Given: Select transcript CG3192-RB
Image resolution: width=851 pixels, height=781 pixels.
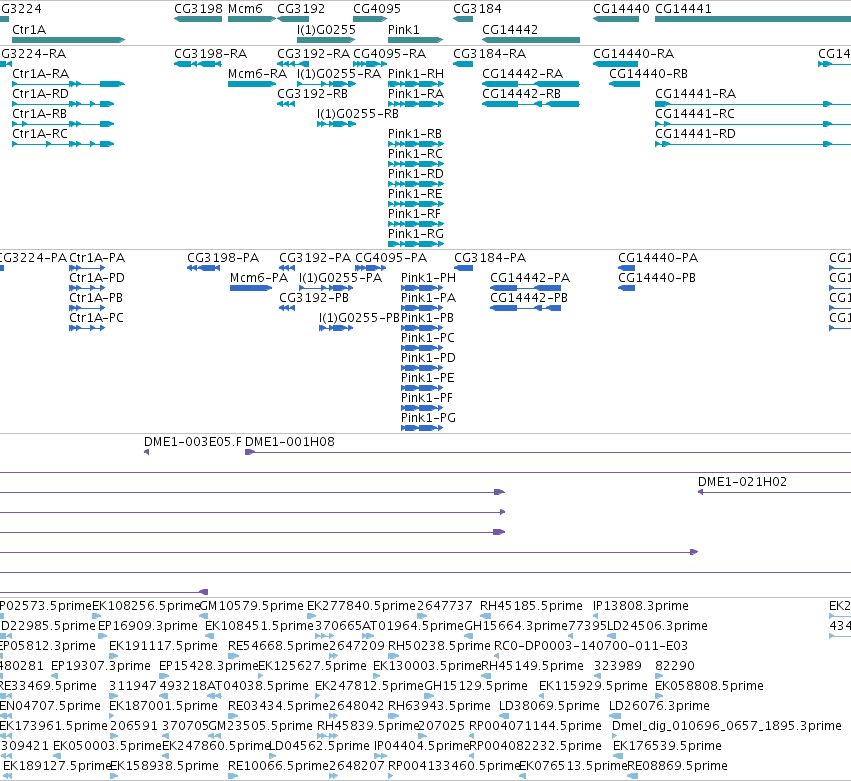Looking at the screenshot, I should pyautogui.click(x=286, y=104).
